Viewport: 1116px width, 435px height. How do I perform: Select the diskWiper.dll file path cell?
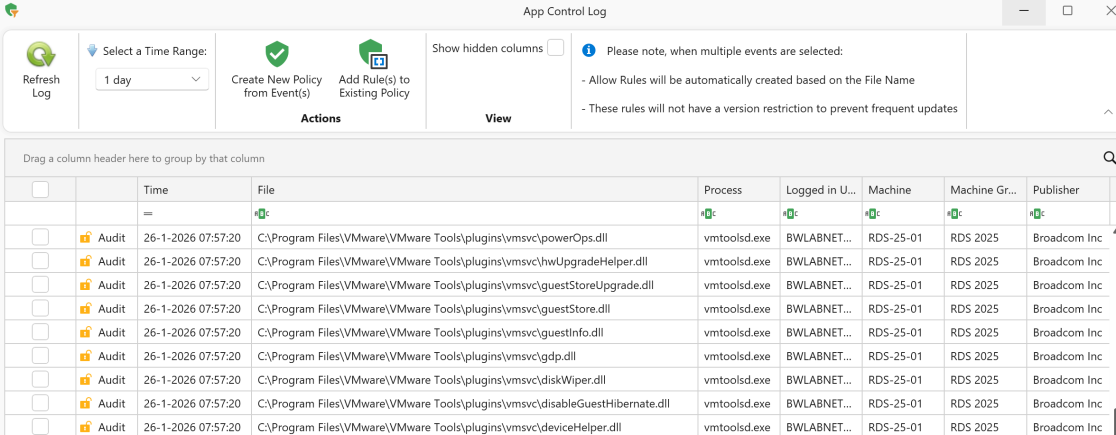point(475,379)
